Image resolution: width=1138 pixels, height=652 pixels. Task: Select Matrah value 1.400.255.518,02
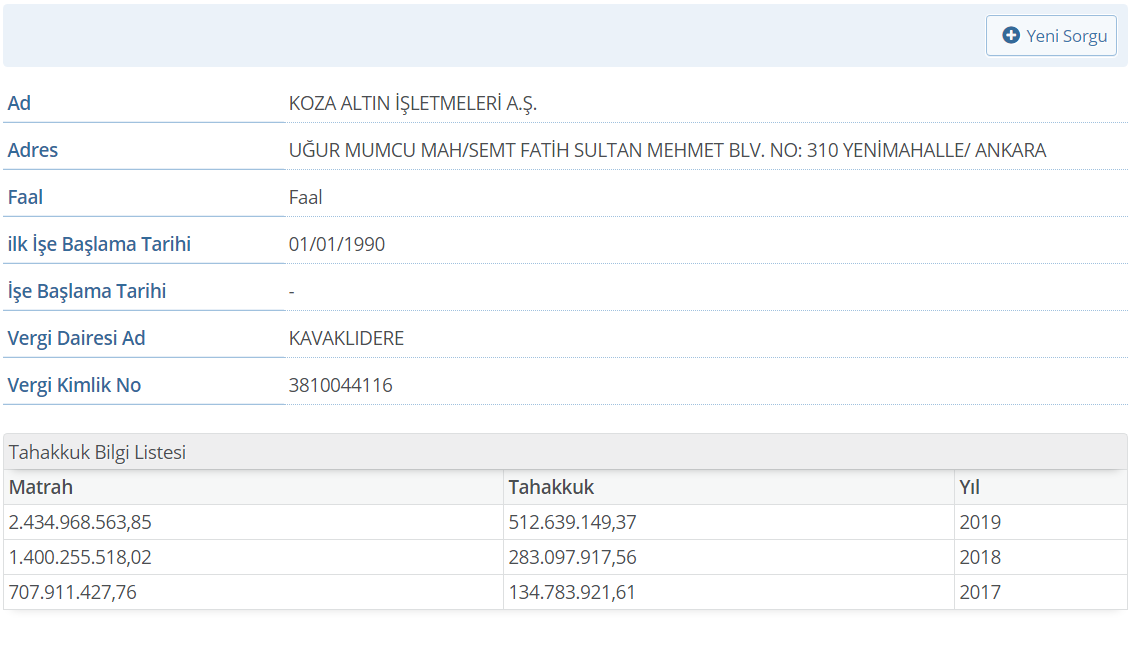click(80, 557)
